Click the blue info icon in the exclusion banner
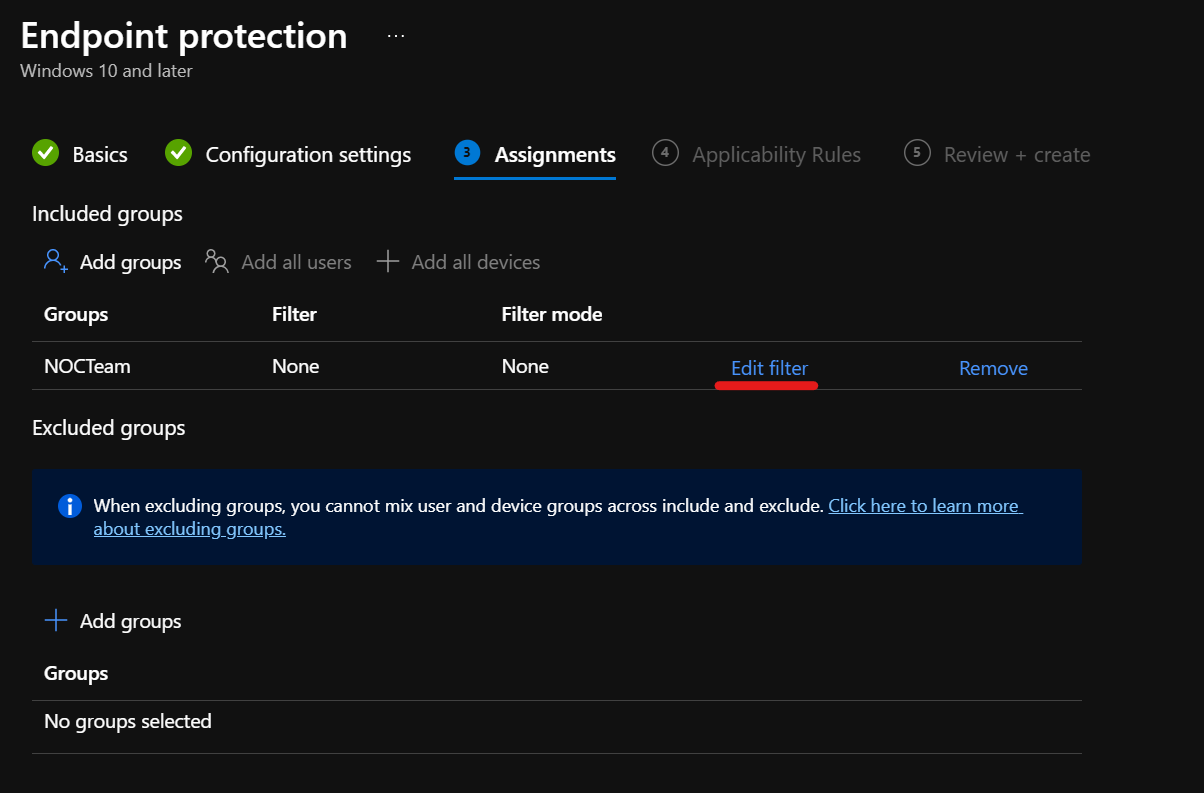The image size is (1204, 793). 69,506
